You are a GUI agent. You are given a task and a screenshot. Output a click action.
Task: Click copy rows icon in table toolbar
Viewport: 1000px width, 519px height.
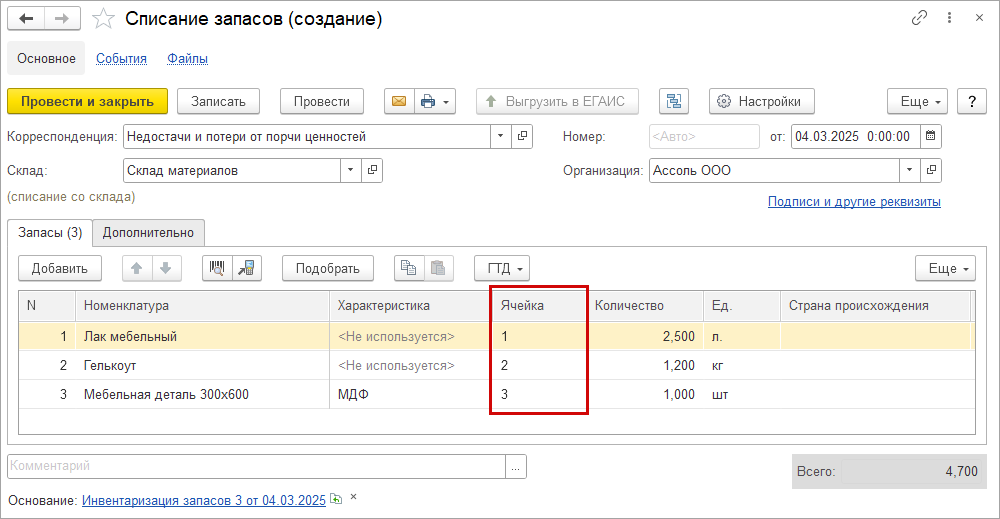click(x=409, y=268)
